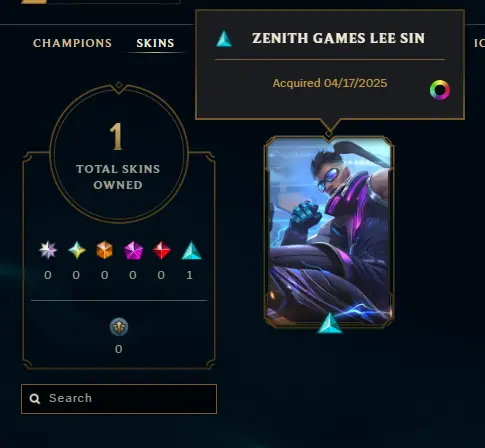Select the SKINS tab
This screenshot has width=485, height=448.
(x=155, y=43)
